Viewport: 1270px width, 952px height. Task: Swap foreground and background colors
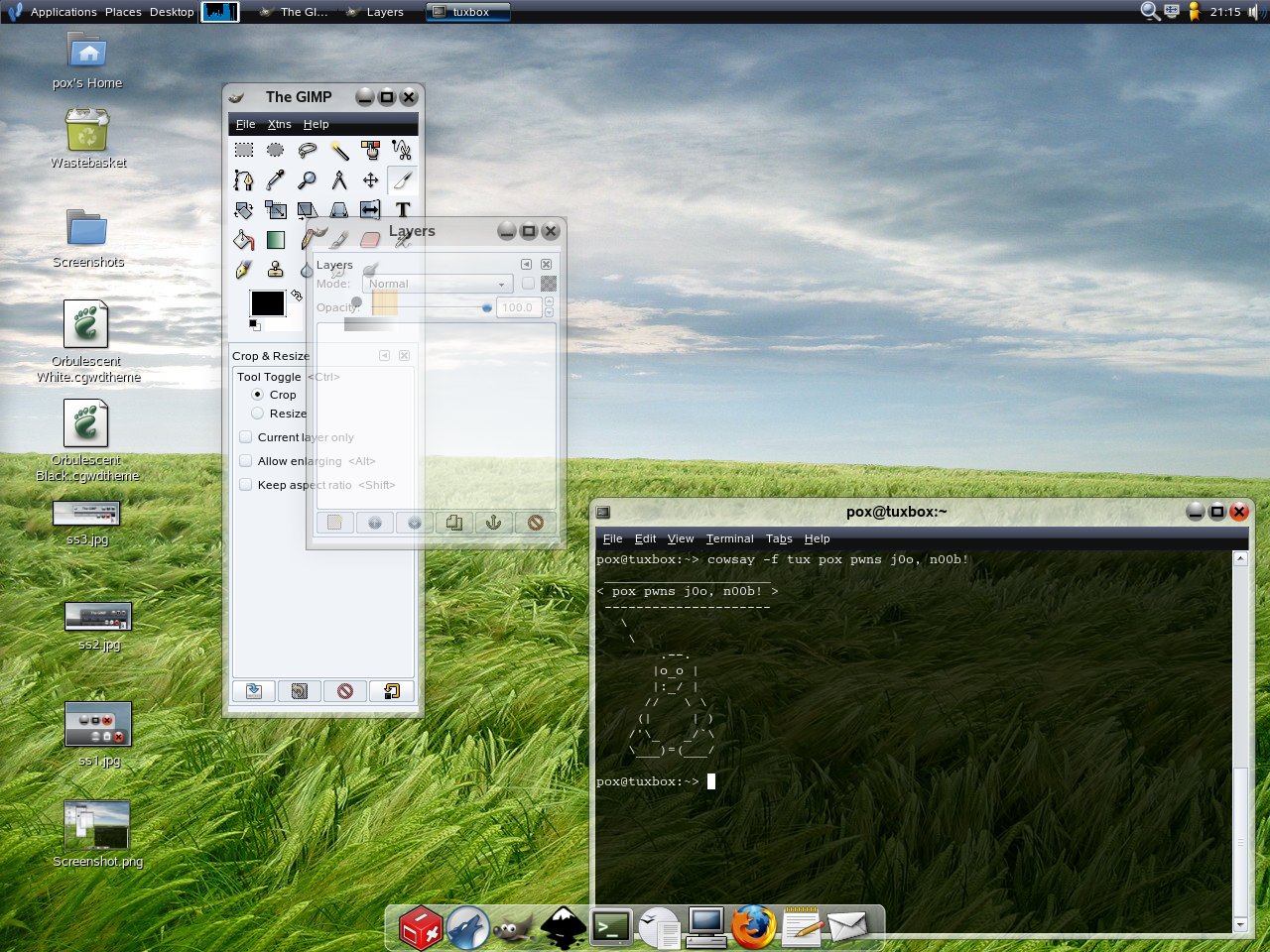pyautogui.click(x=296, y=295)
